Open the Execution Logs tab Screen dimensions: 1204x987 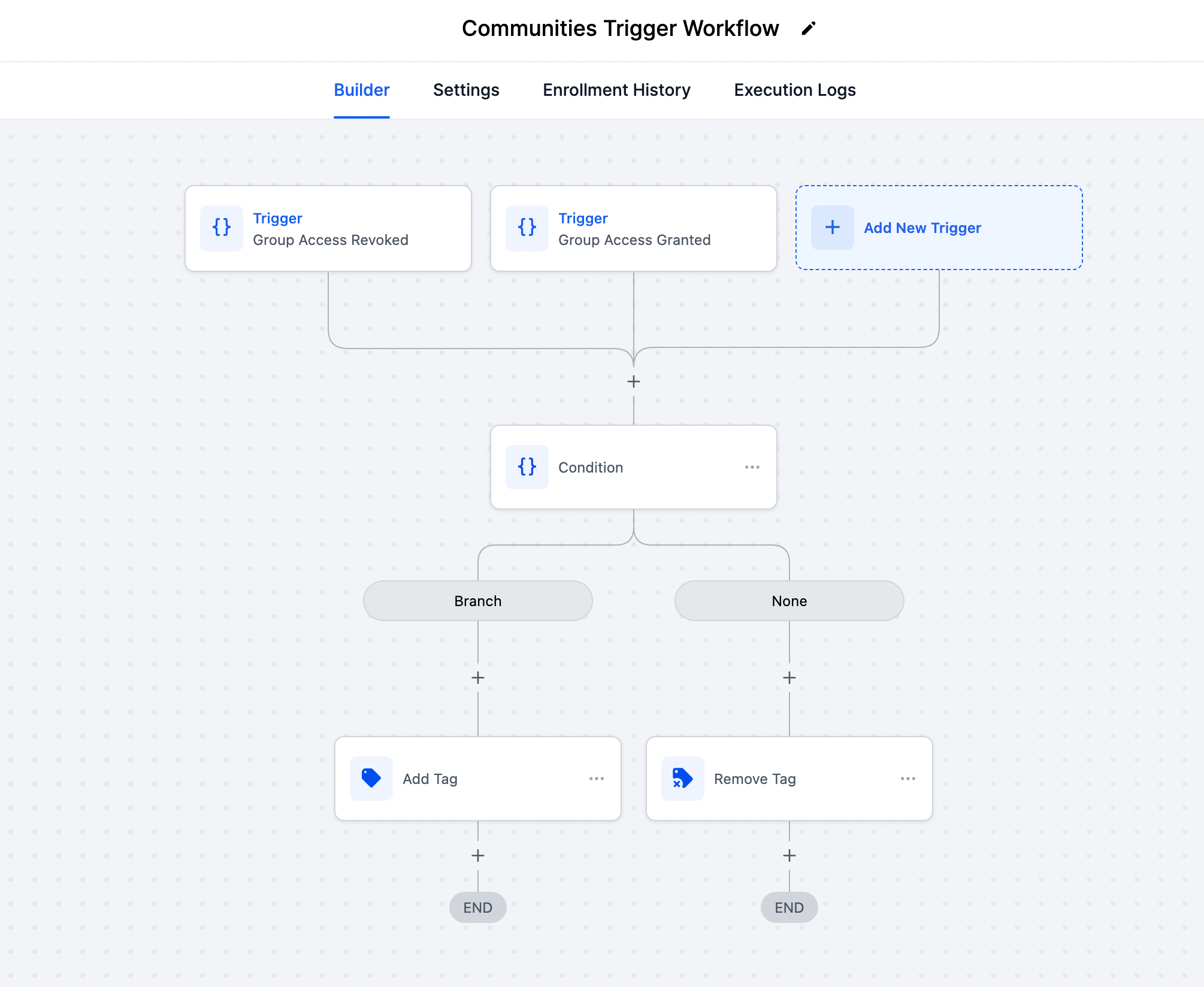tap(794, 90)
